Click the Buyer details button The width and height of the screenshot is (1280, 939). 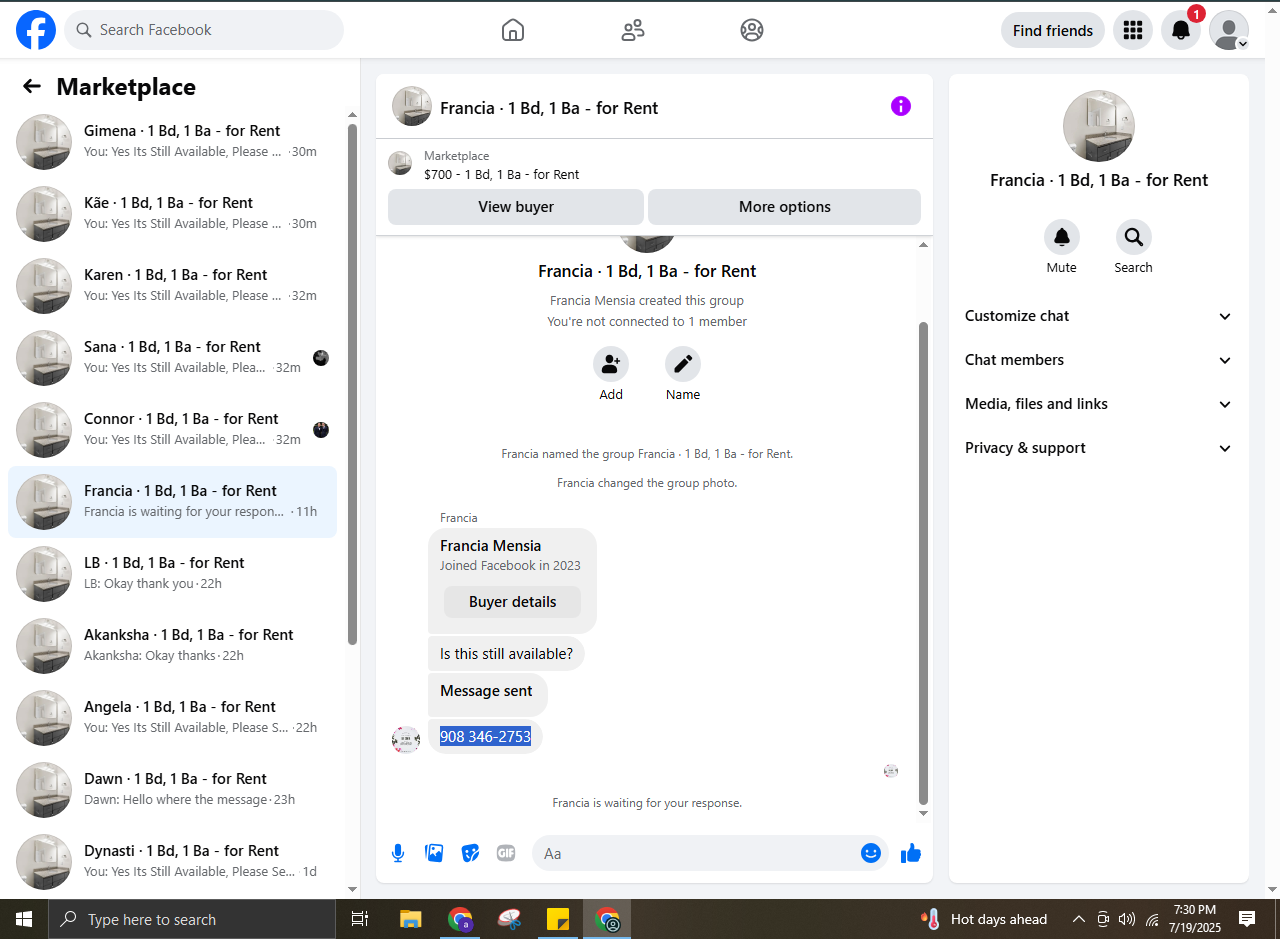pyautogui.click(x=513, y=602)
